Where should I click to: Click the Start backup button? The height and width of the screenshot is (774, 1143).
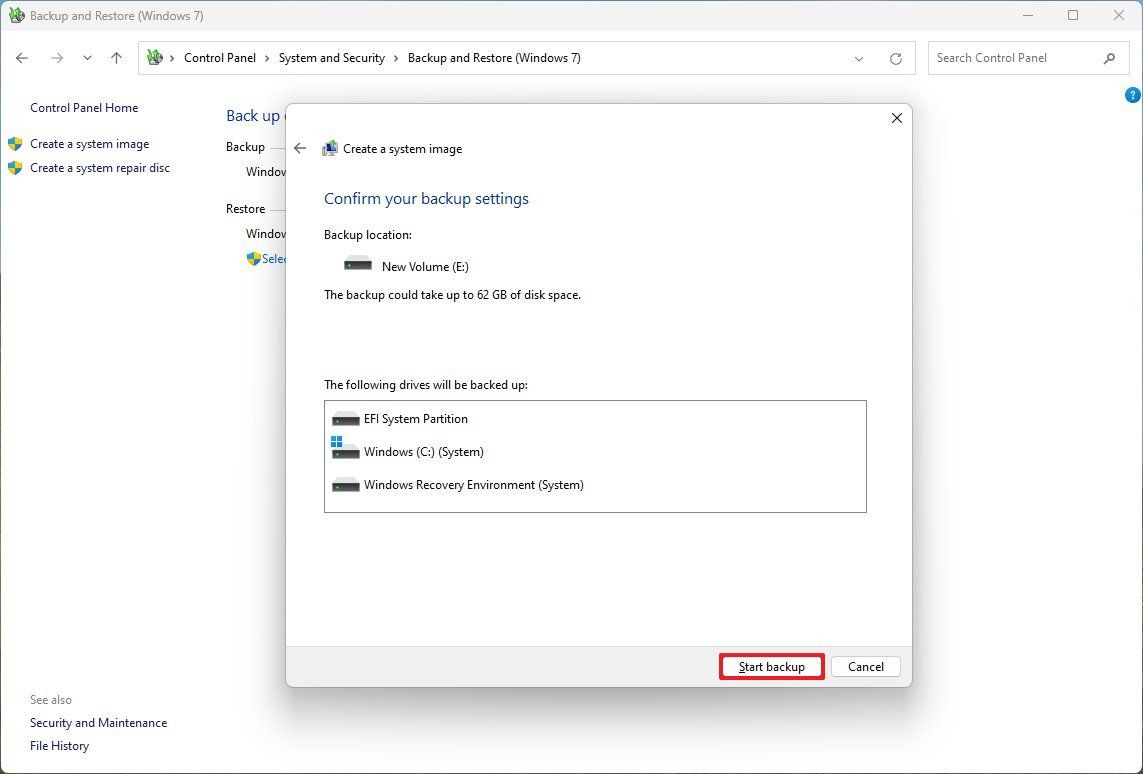[770, 666]
